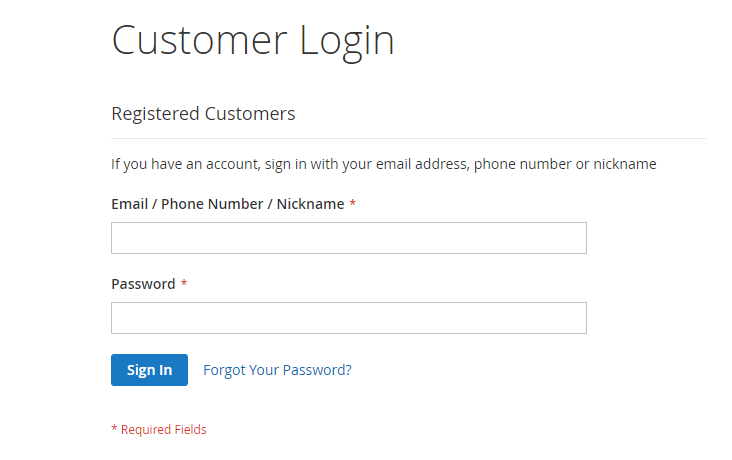Click the Customer Login page heading
The height and width of the screenshot is (460, 732).
253,41
